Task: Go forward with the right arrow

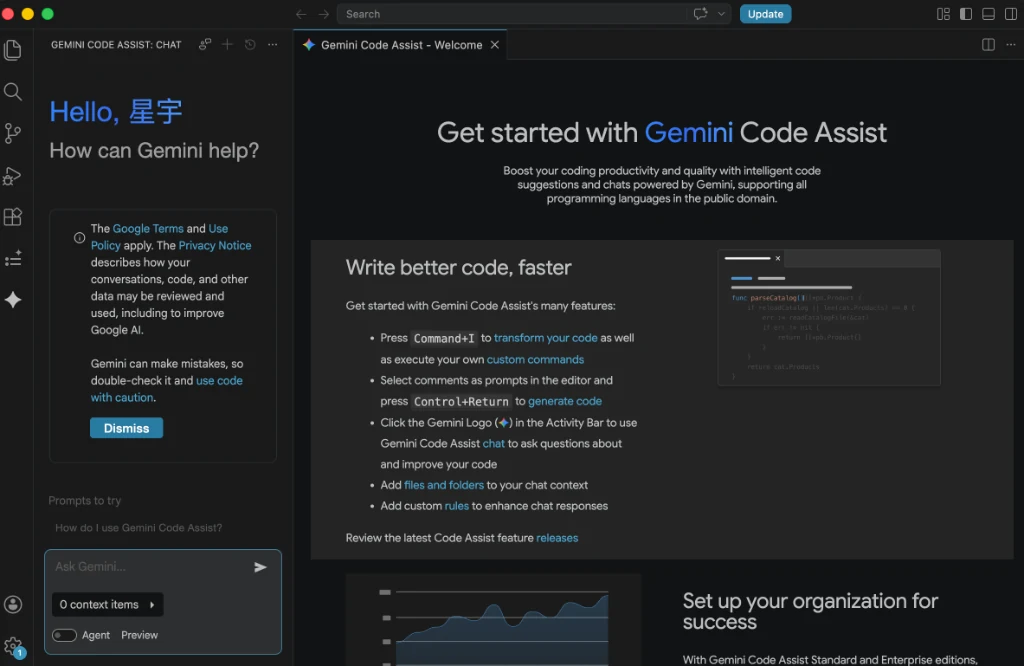Action: click(x=323, y=14)
